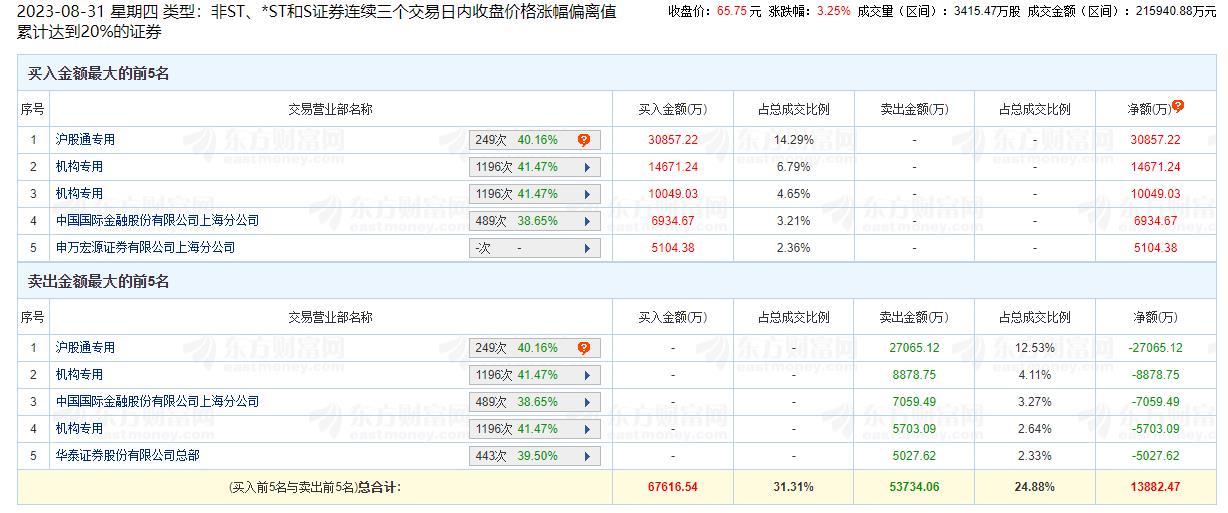Expand arrow for 中国国际金融 in sell list
Viewport: 1228px width, 513px height.
coord(586,403)
